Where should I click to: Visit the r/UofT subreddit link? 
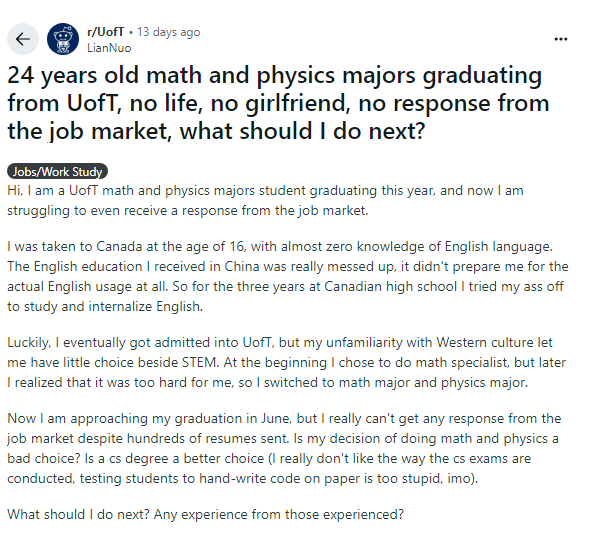click(105, 32)
